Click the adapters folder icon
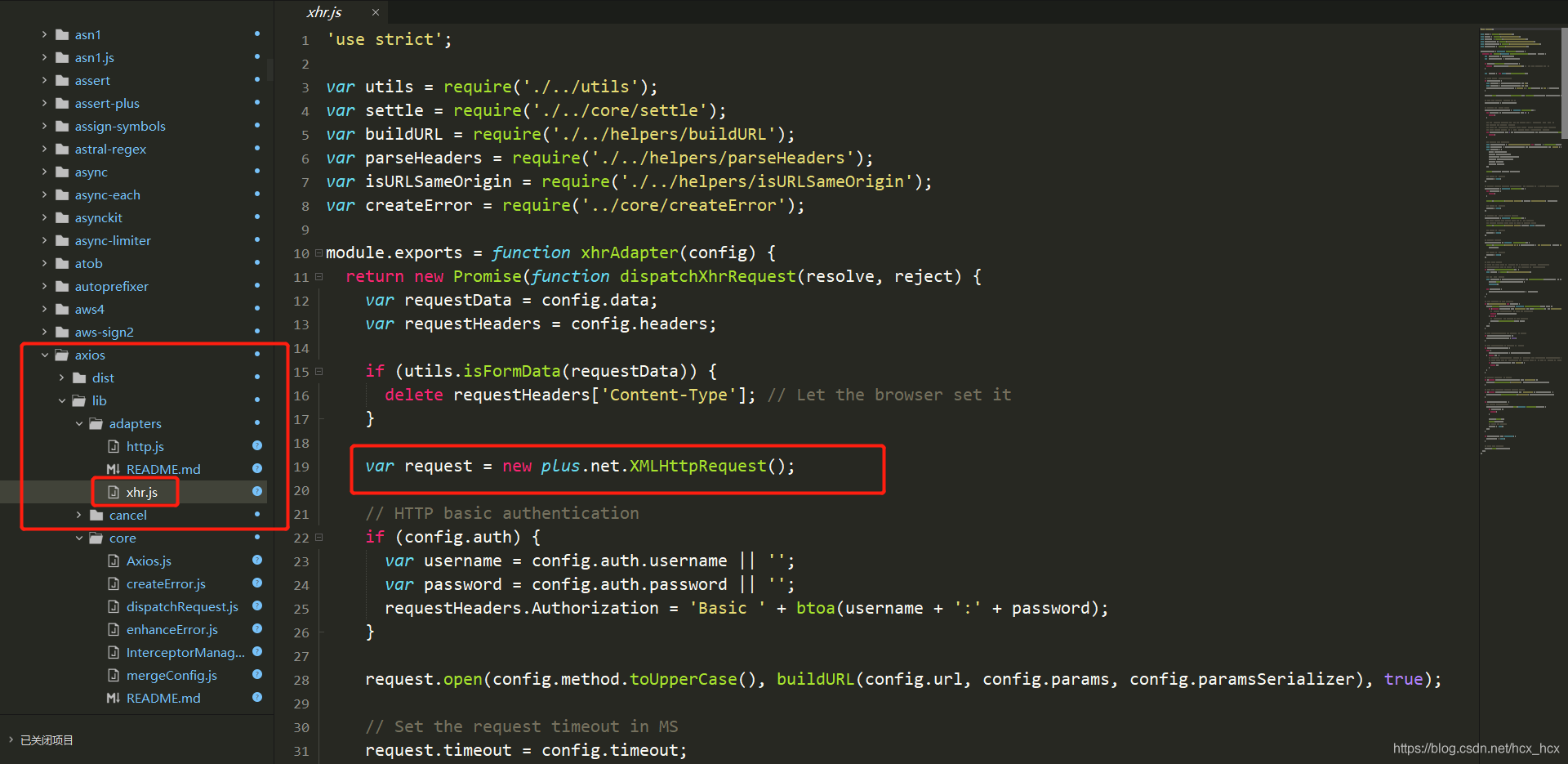This screenshot has height=764, width=1568. coord(96,423)
